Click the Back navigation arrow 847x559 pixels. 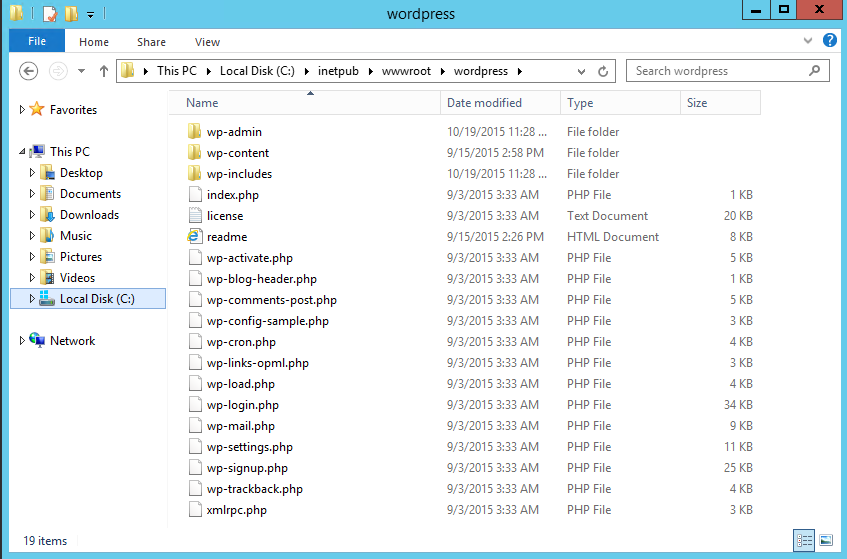tap(29, 71)
